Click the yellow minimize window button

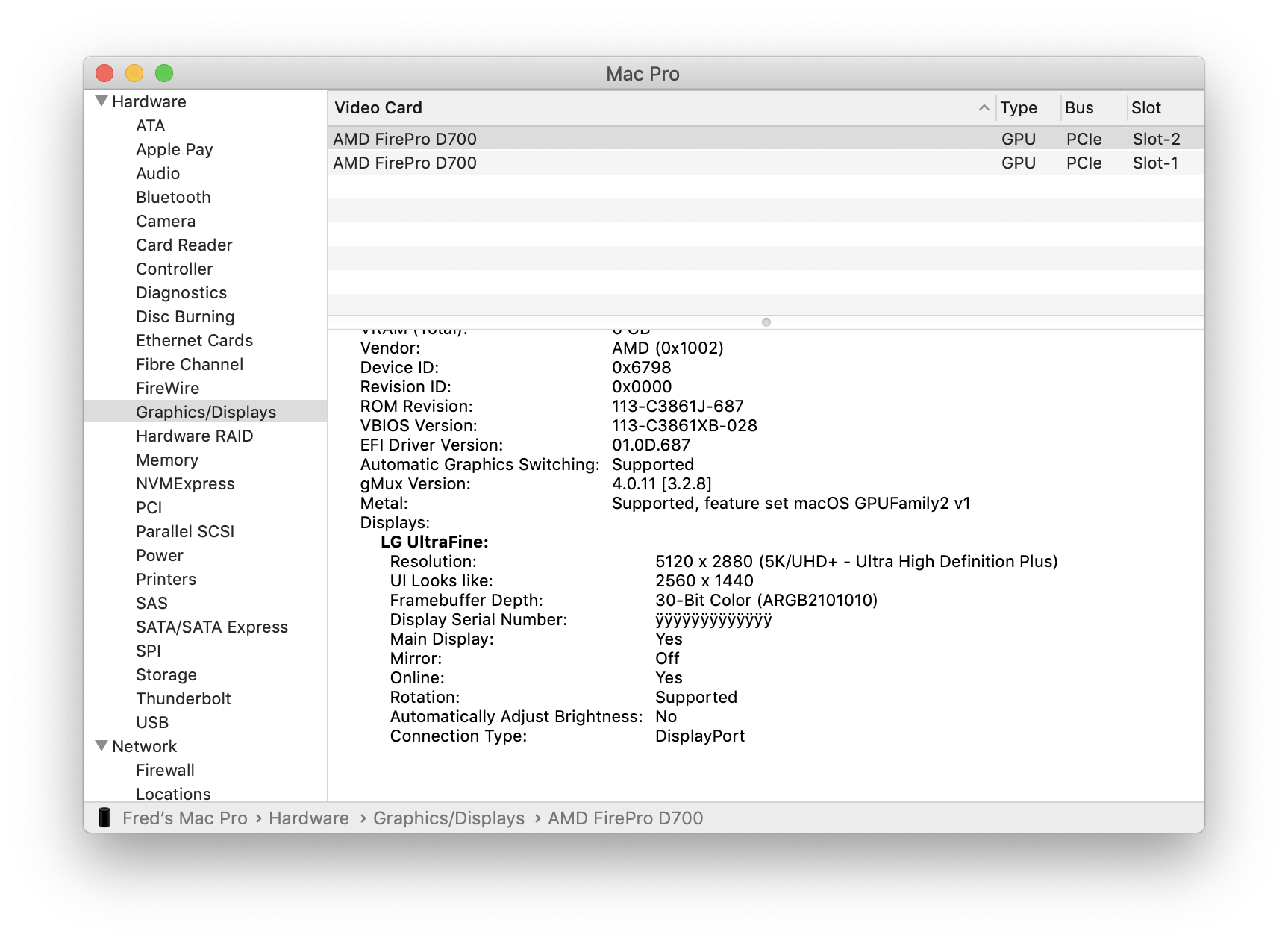click(134, 73)
